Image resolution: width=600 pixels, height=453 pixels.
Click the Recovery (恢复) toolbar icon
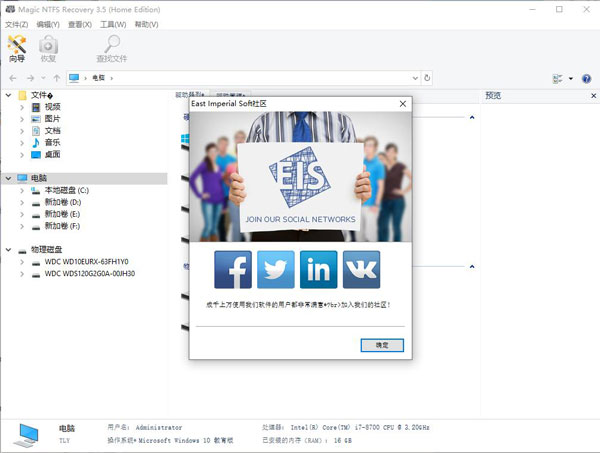click(x=48, y=49)
